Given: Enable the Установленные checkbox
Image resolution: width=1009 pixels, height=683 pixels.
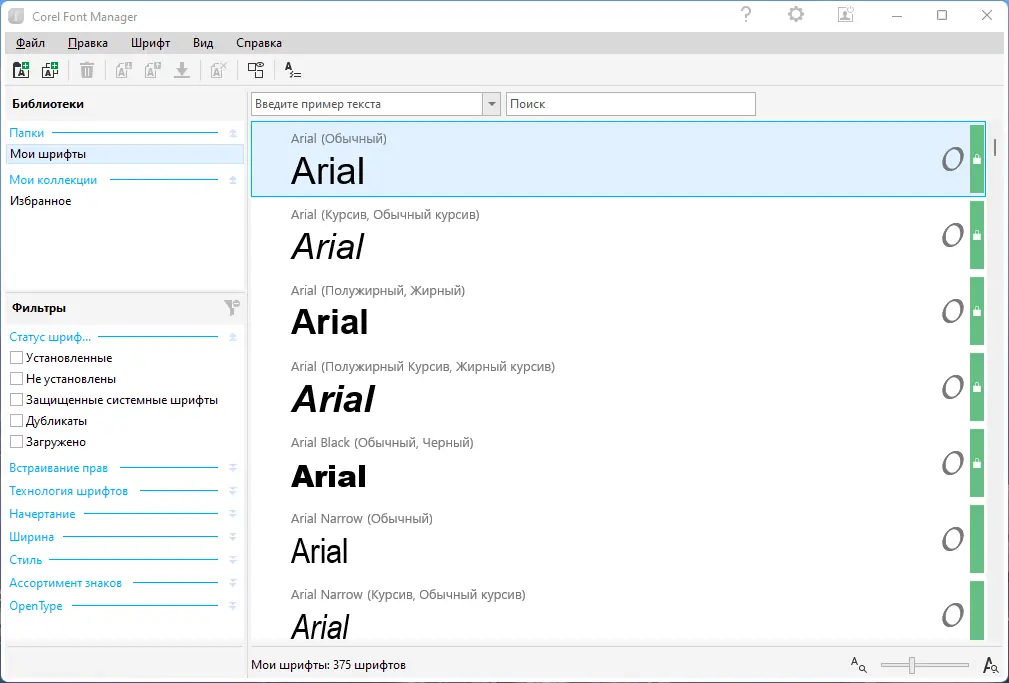Looking at the screenshot, I should (x=16, y=357).
